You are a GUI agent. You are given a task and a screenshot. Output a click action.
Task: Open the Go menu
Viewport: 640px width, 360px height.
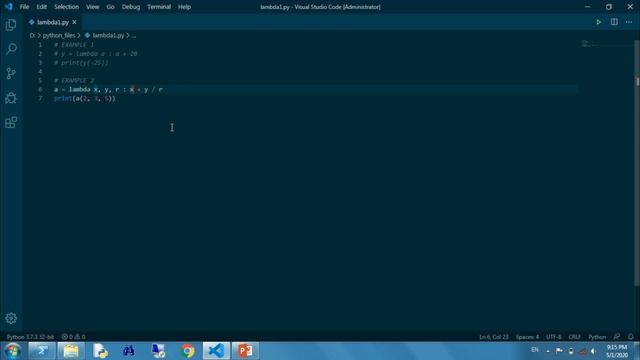(111, 7)
